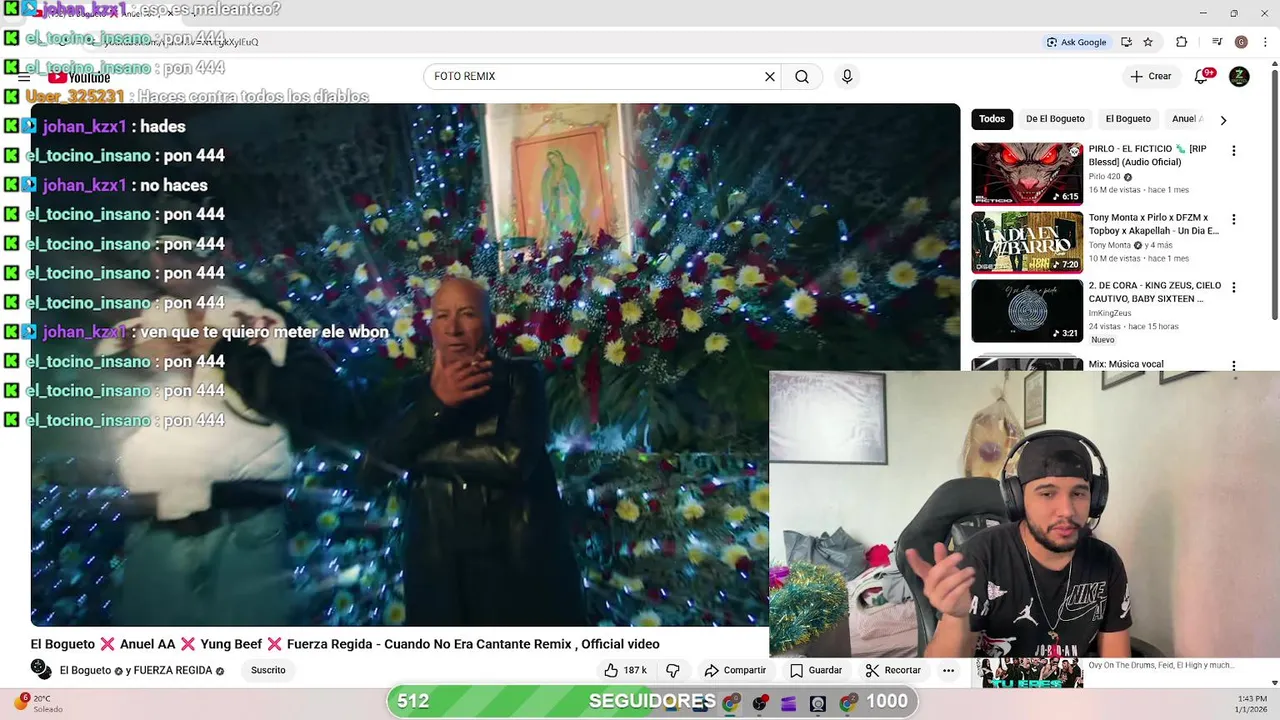Click the Recortar clip button

tap(893, 670)
